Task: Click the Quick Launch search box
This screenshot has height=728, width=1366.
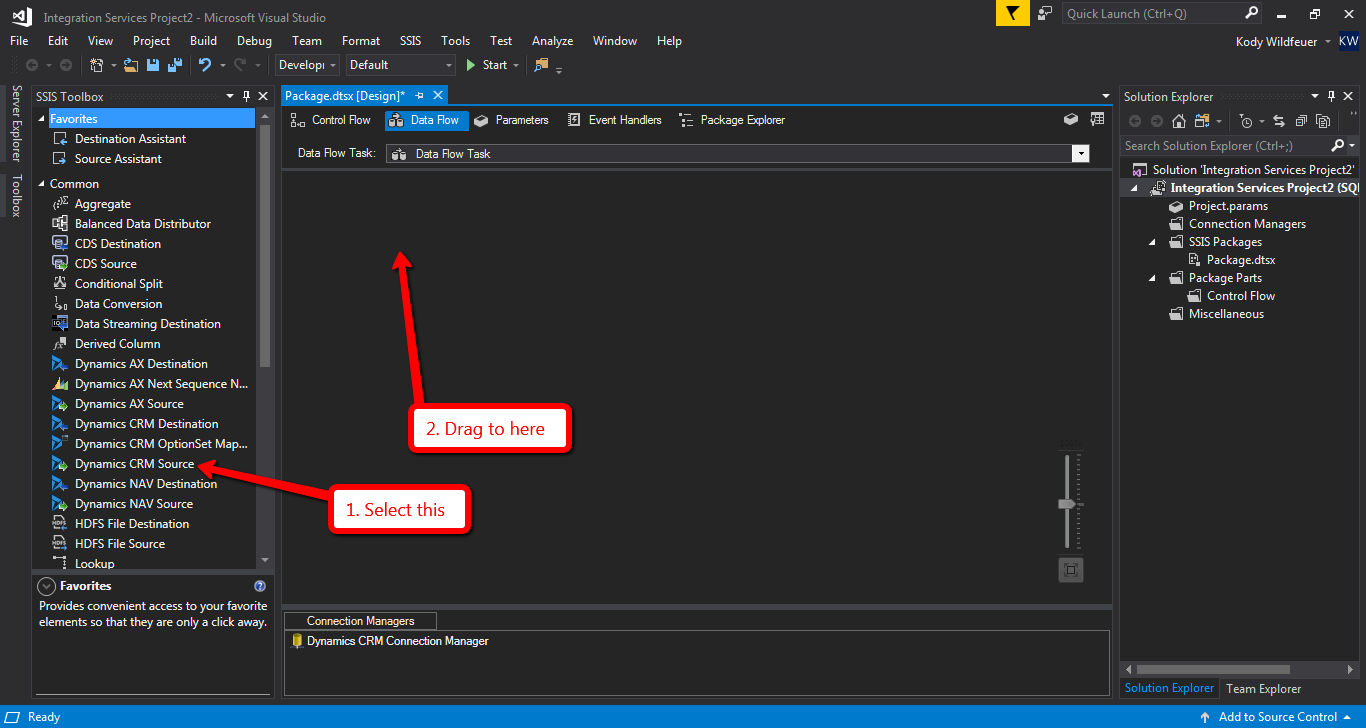Action: tap(1163, 13)
